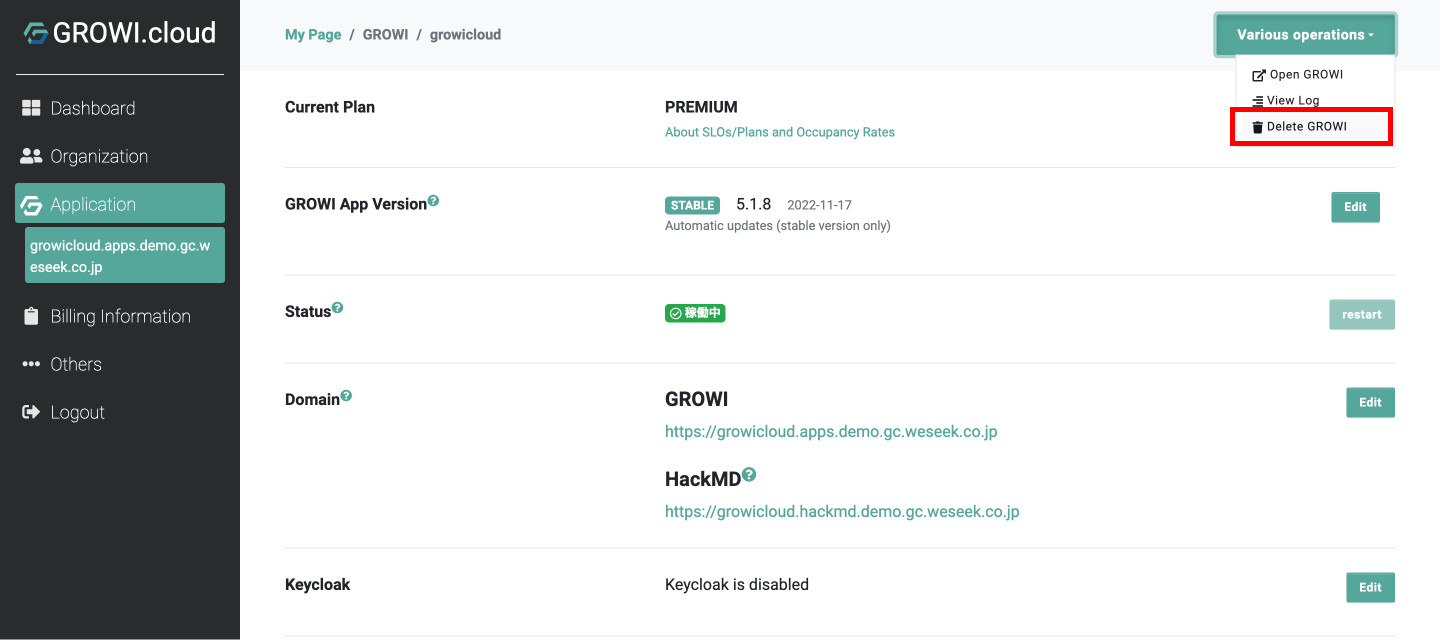Click the 2022-11-17 release date
Viewport: 1440px width, 640px height.
tap(819, 205)
